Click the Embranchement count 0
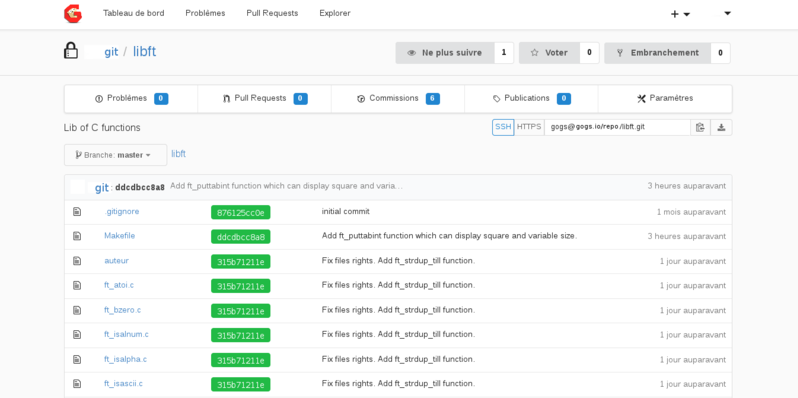The height and width of the screenshot is (398, 798). click(721, 53)
